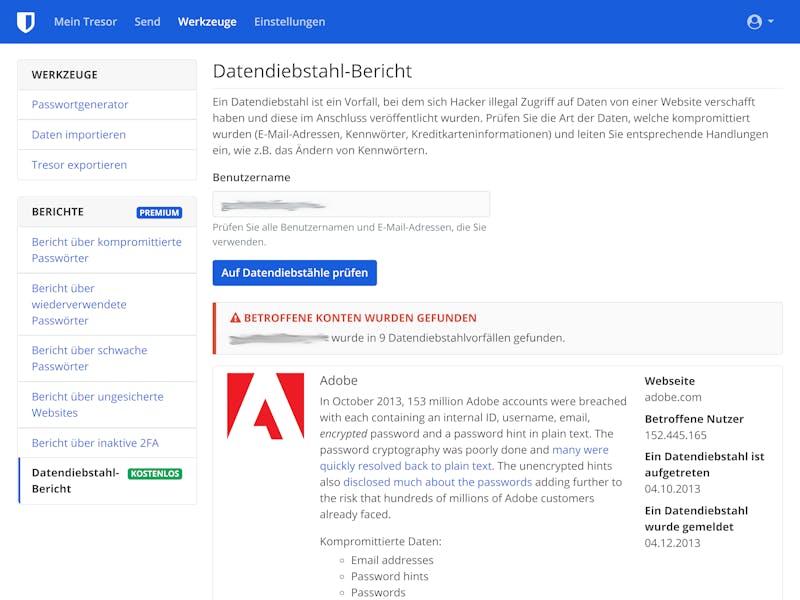The image size is (800, 600).
Task: Click the 'Webseite' label
Action: pos(669,381)
